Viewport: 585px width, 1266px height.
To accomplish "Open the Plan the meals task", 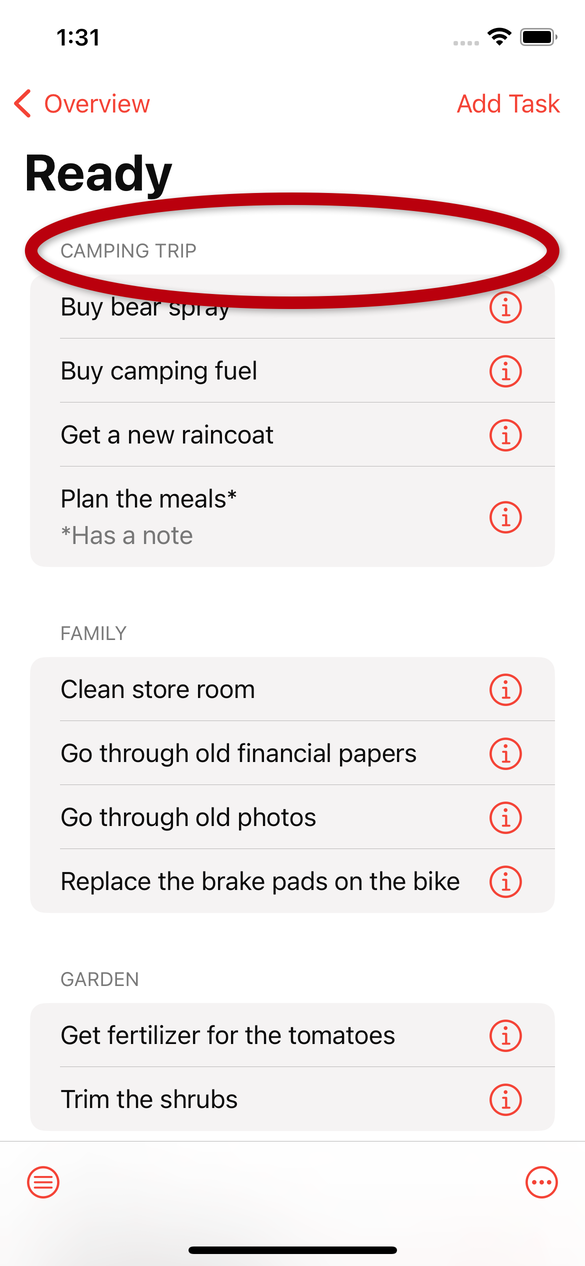I will tap(292, 517).
